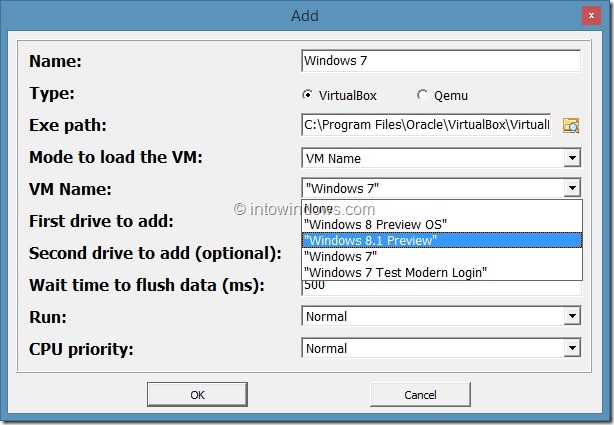This screenshot has height=425, width=614.
Task: Expand the CPU priority dropdown arrow
Action: coord(572,348)
